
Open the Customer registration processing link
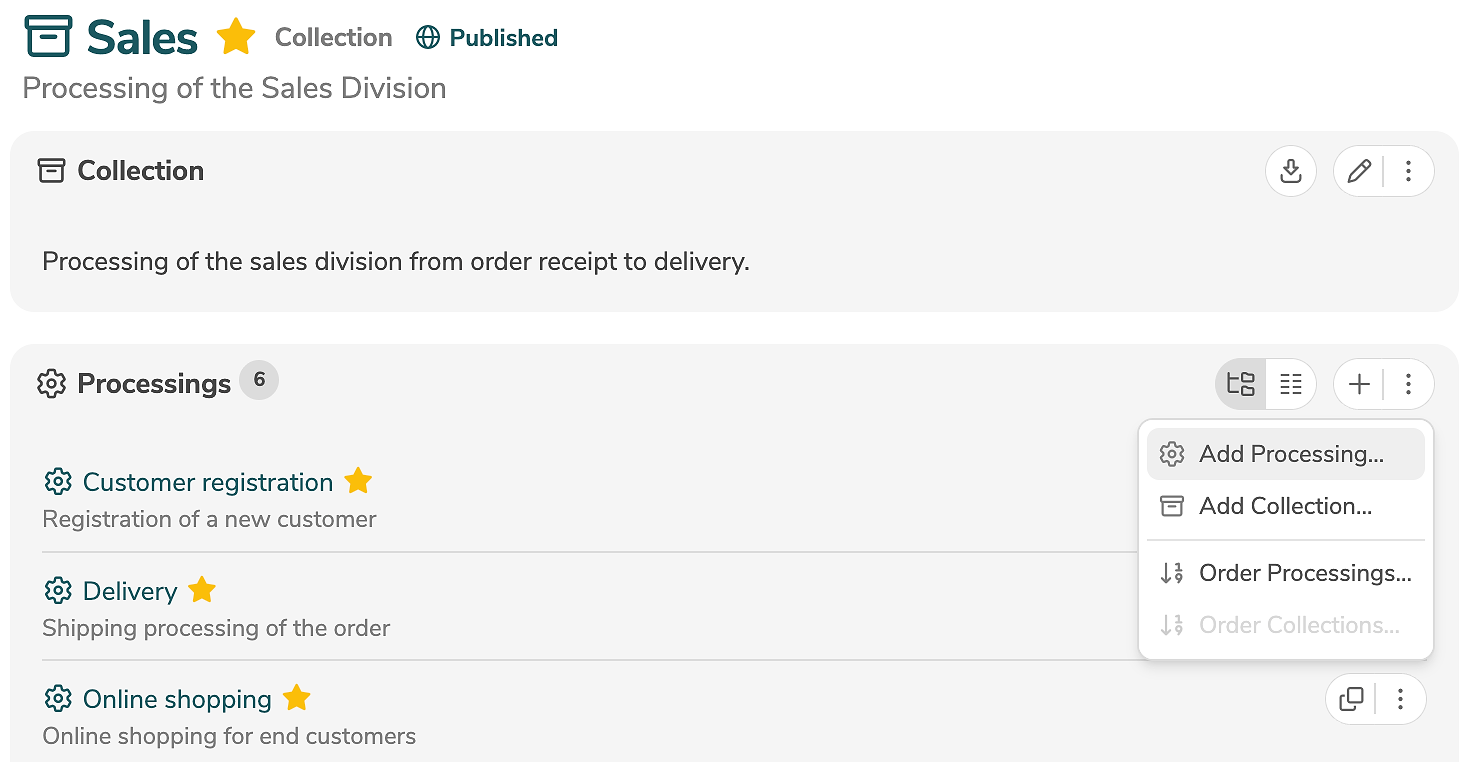(207, 482)
